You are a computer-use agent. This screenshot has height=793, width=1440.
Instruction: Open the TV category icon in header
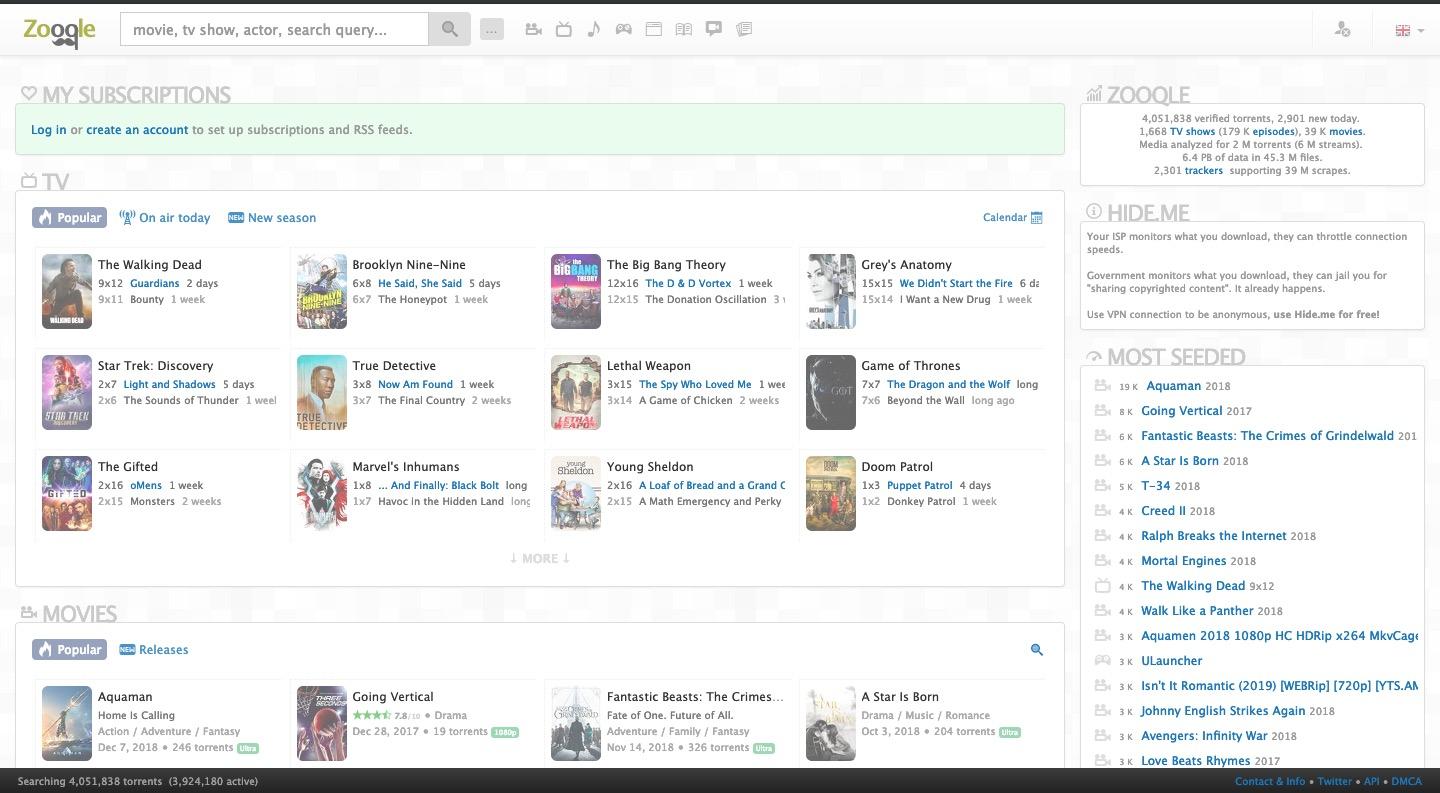point(564,29)
